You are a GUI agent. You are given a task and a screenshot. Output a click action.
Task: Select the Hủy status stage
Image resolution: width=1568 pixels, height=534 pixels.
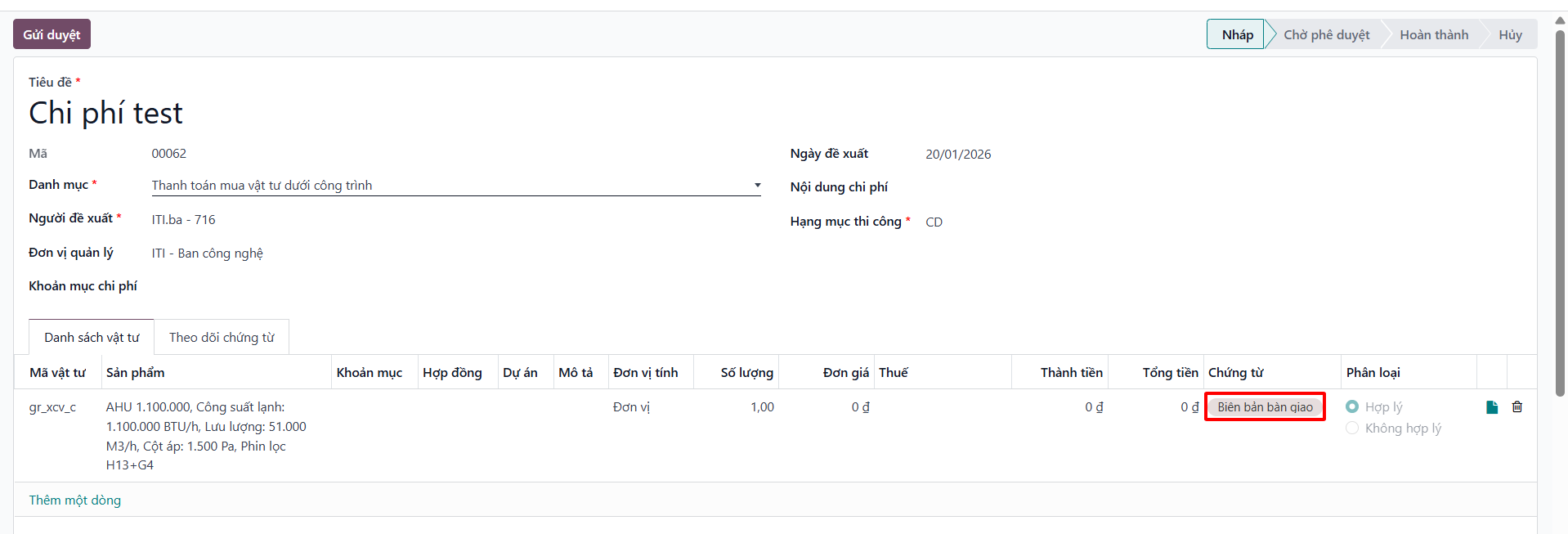(1510, 34)
